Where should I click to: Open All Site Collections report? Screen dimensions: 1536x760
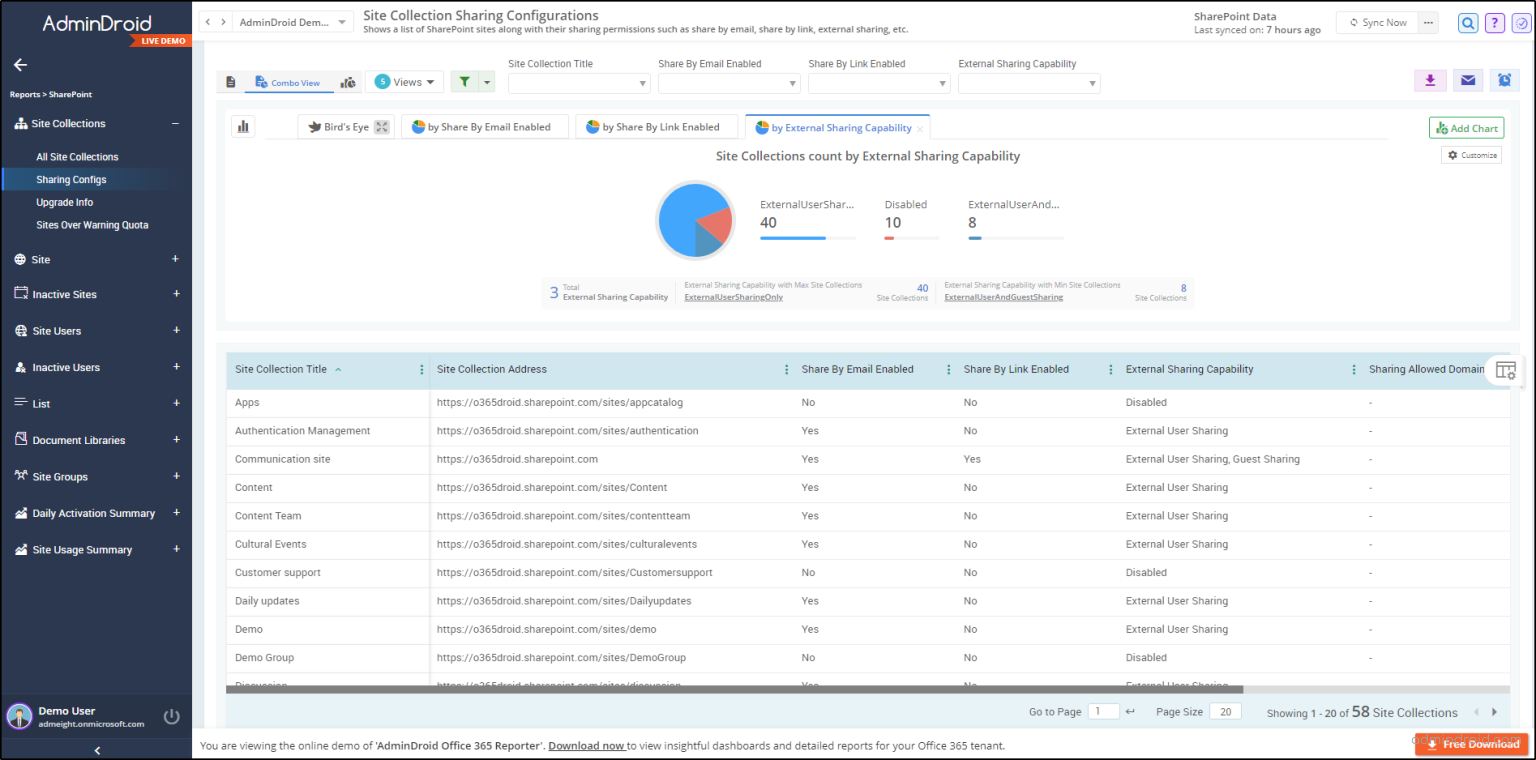pos(77,157)
